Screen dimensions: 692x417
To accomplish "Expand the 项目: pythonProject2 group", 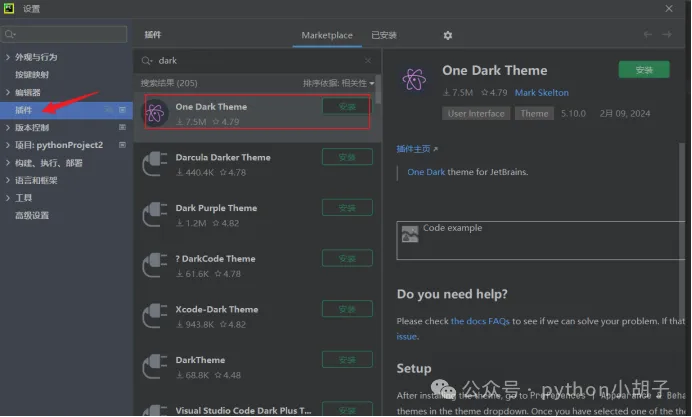I will click(8, 145).
